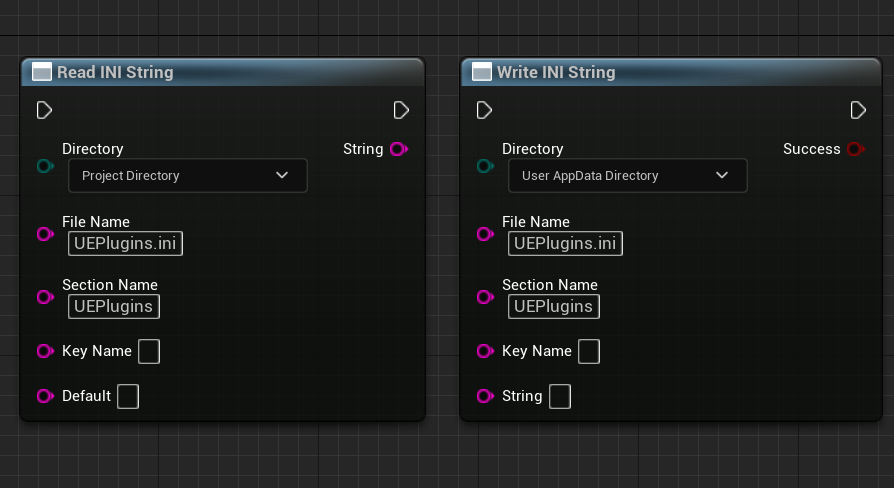Click the File Name pin on Read INI String

click(45, 234)
